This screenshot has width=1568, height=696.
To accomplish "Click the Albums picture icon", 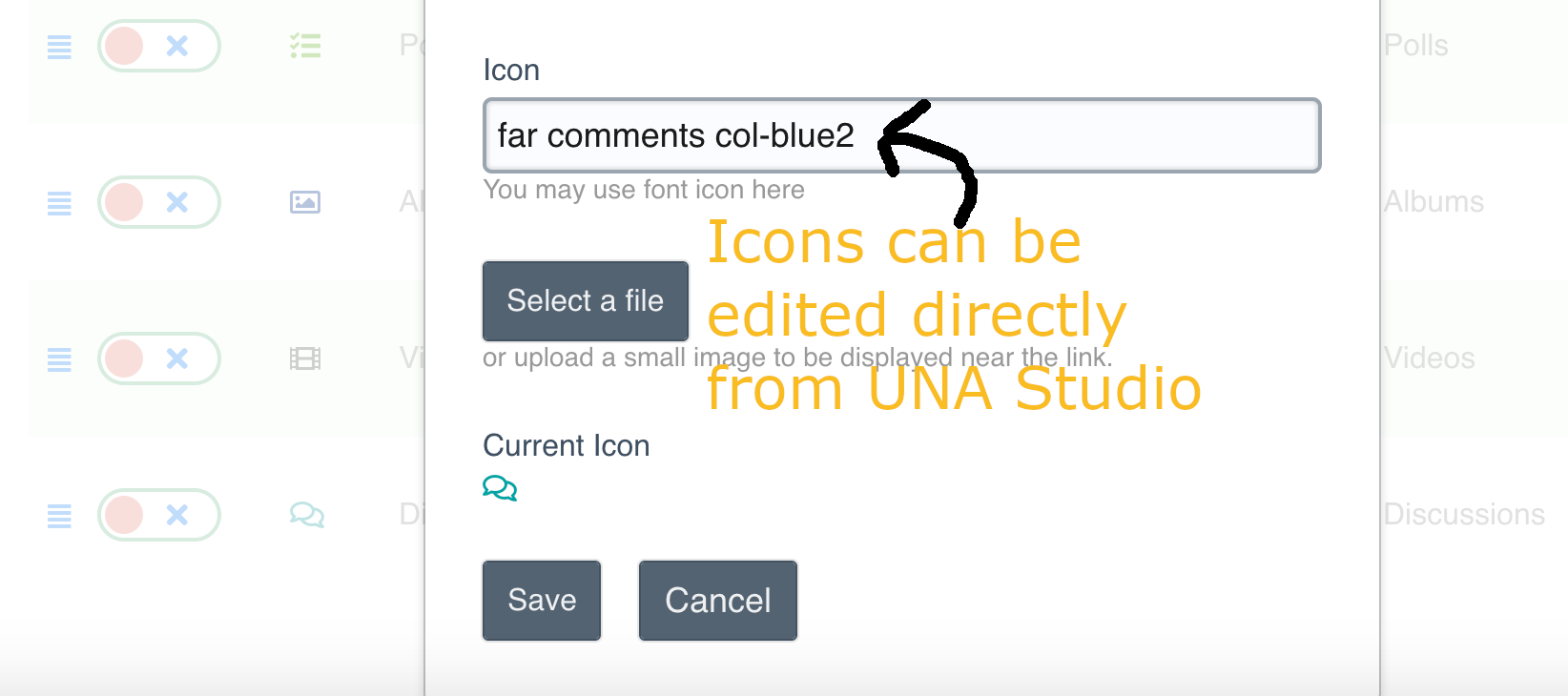I will tap(305, 202).
